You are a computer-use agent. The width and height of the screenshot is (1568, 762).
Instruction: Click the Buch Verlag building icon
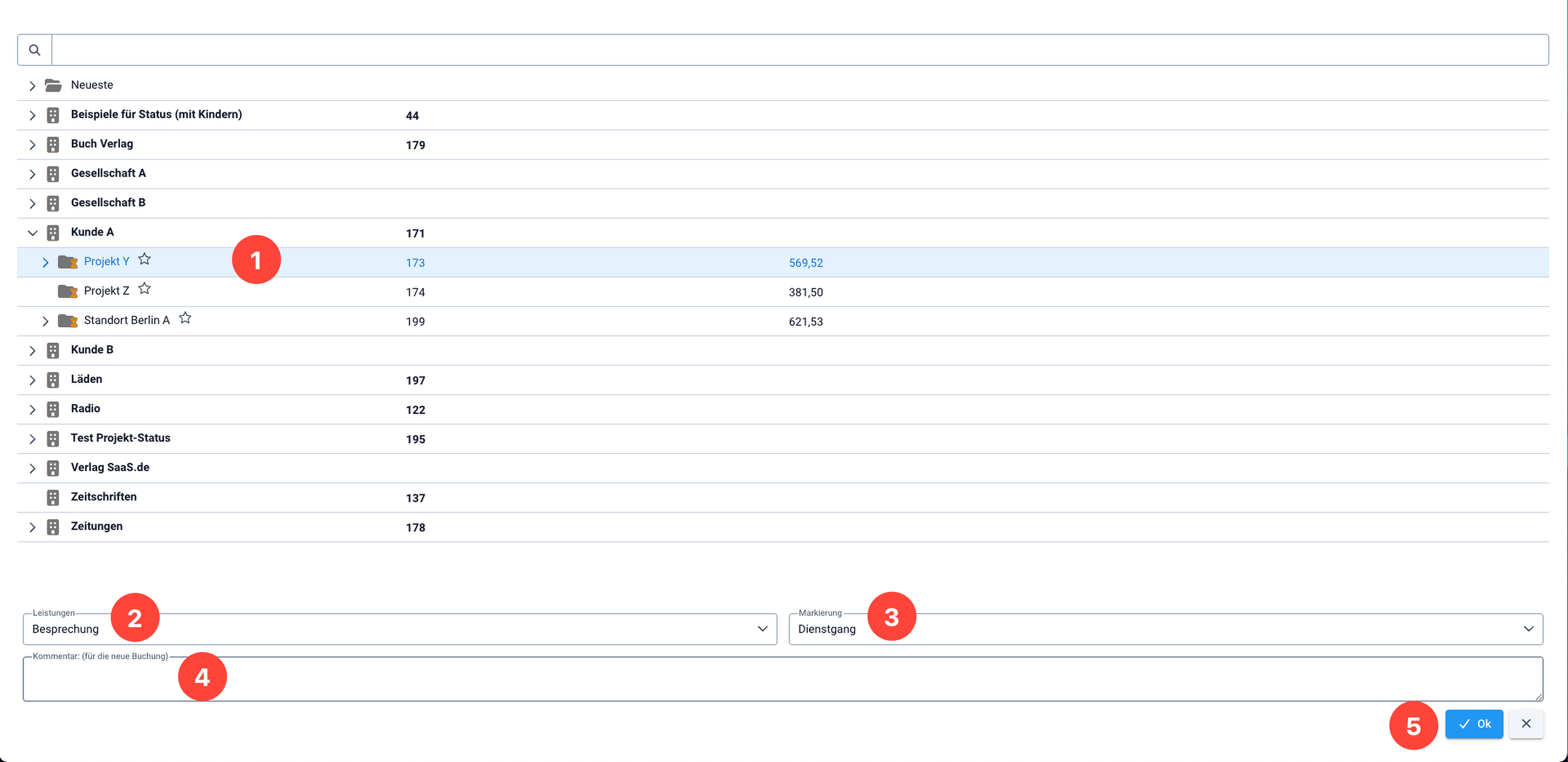pos(53,144)
